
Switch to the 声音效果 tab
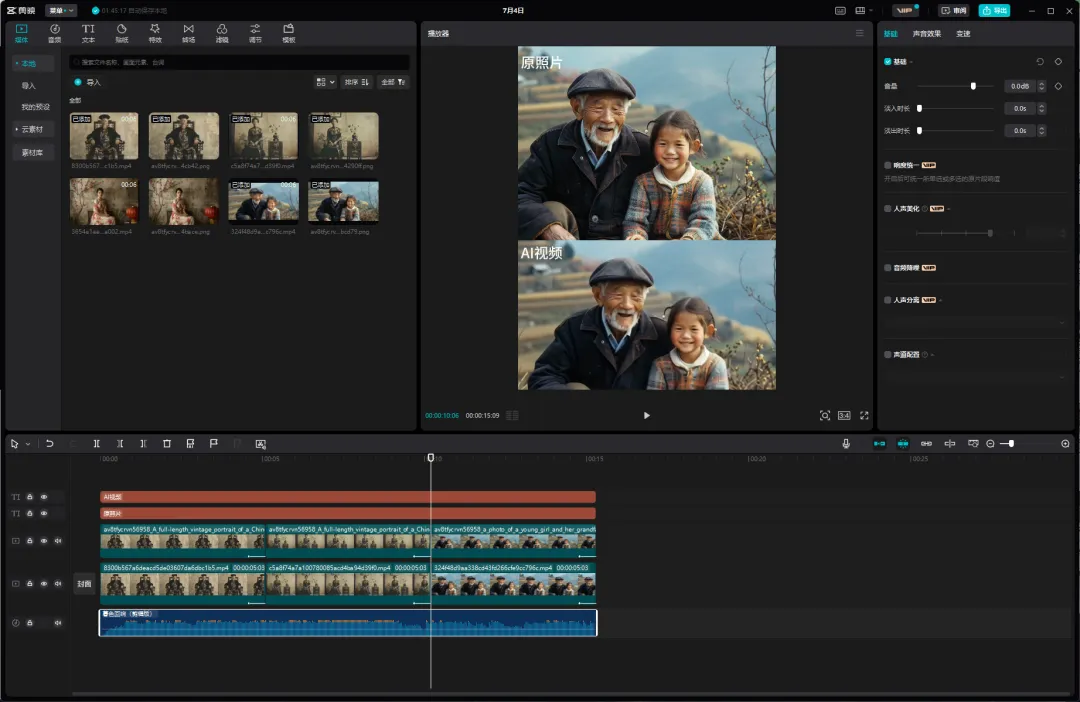click(926, 34)
